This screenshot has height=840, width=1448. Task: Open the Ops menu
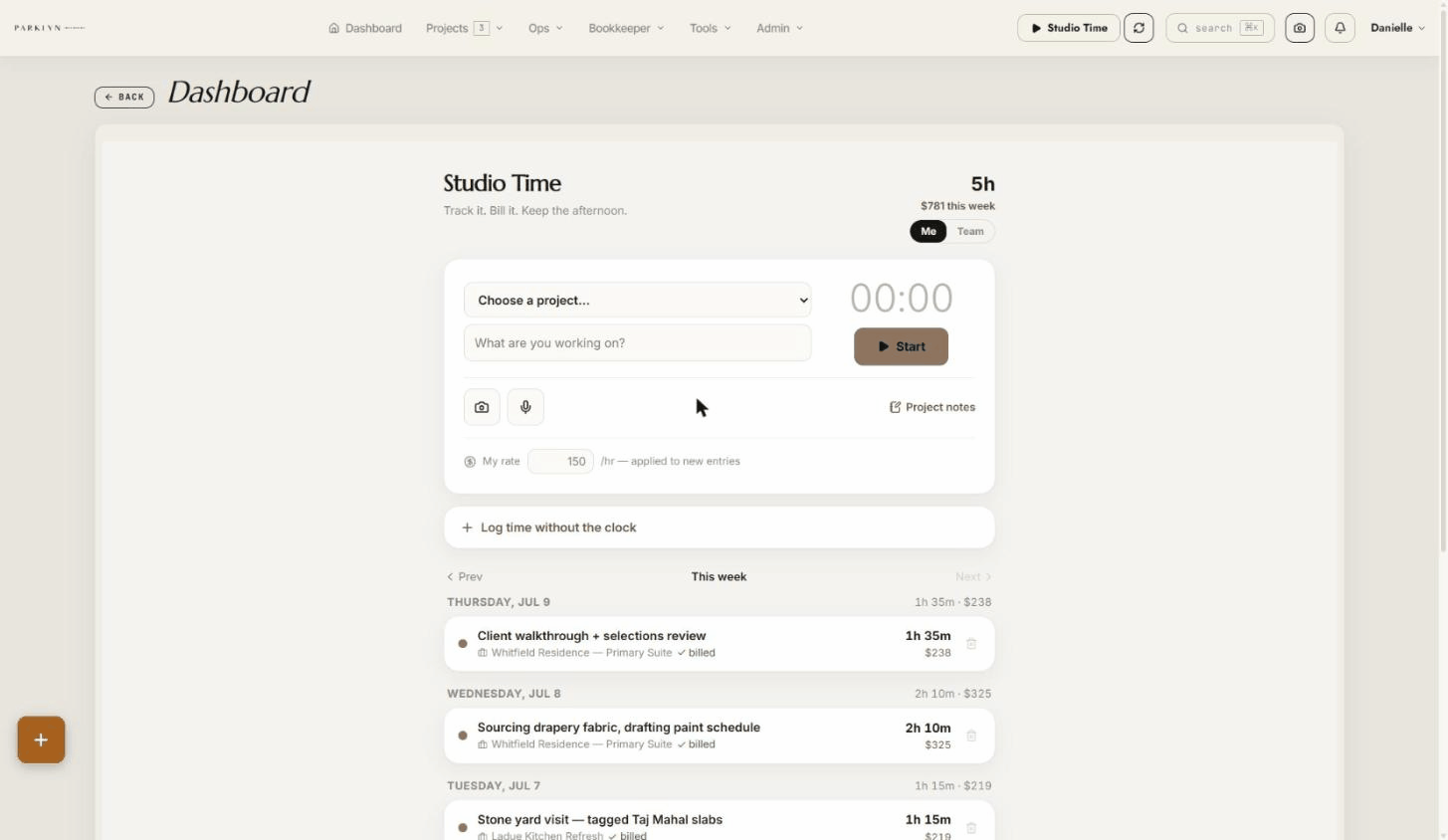click(545, 28)
